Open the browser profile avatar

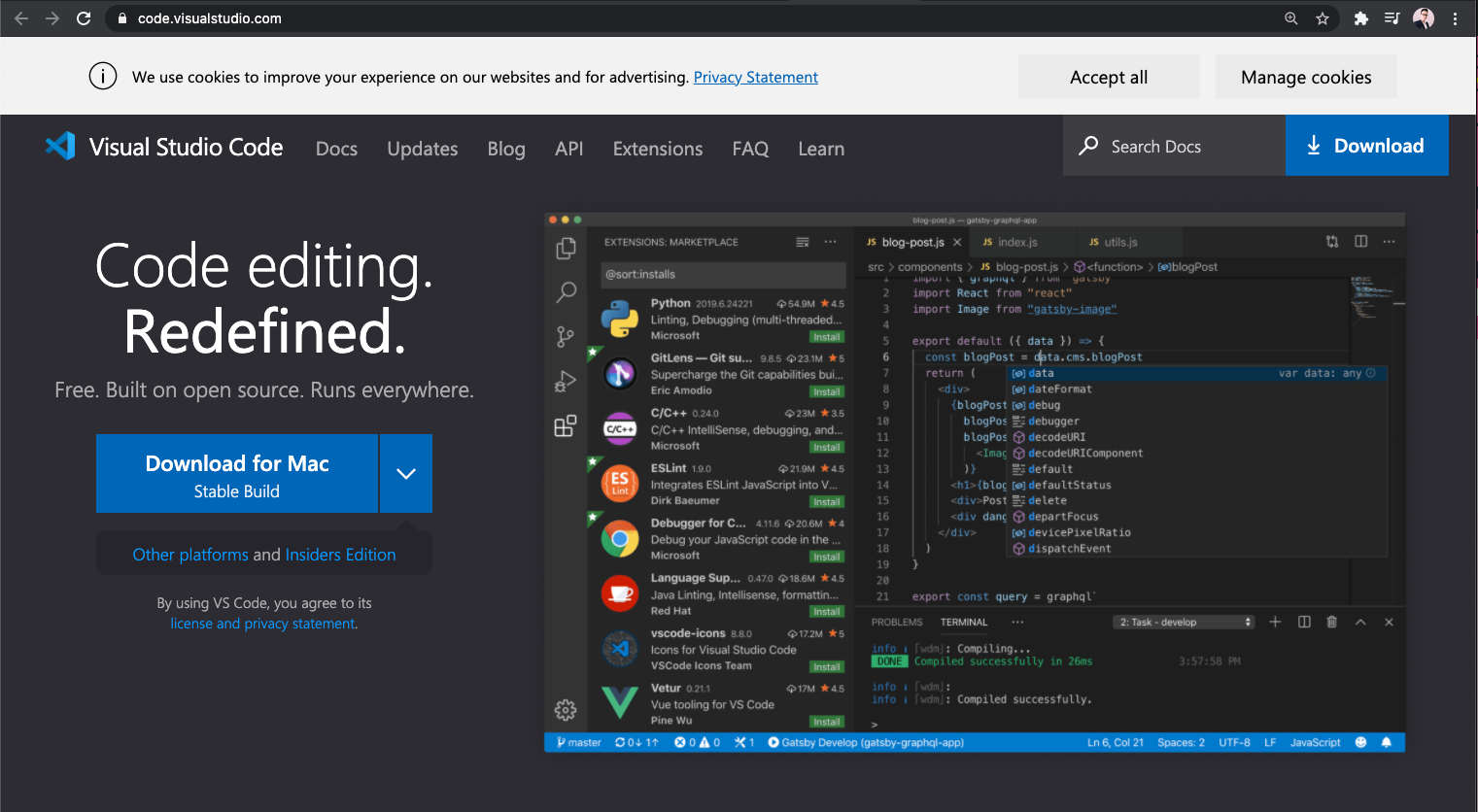(1424, 18)
